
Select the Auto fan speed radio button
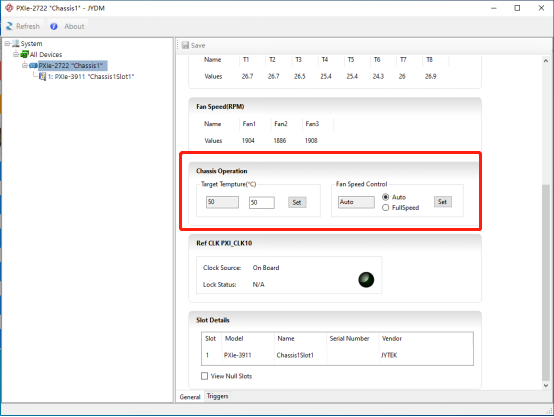click(385, 197)
